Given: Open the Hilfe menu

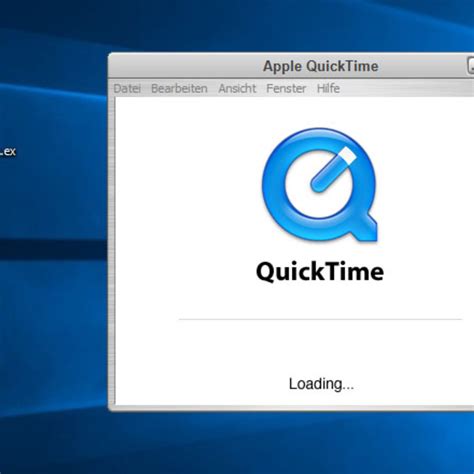Looking at the screenshot, I should coord(328,88).
